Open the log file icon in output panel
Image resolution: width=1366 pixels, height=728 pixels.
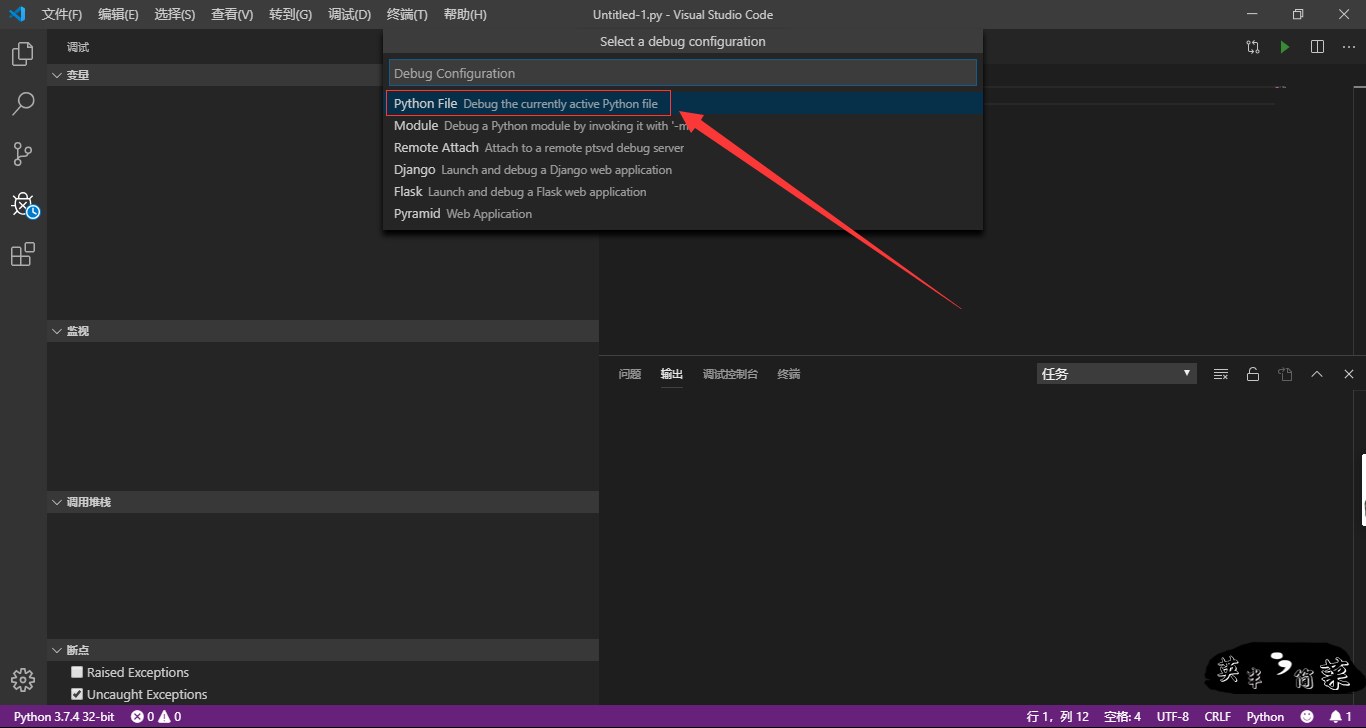tap(1285, 374)
